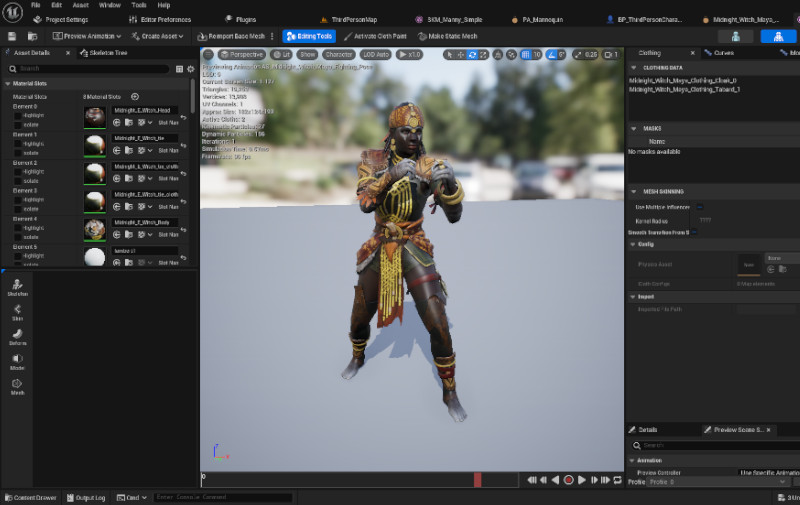This screenshot has width=800, height=505.
Task: Click the viewport coordinate system globe icon
Action: (497, 55)
